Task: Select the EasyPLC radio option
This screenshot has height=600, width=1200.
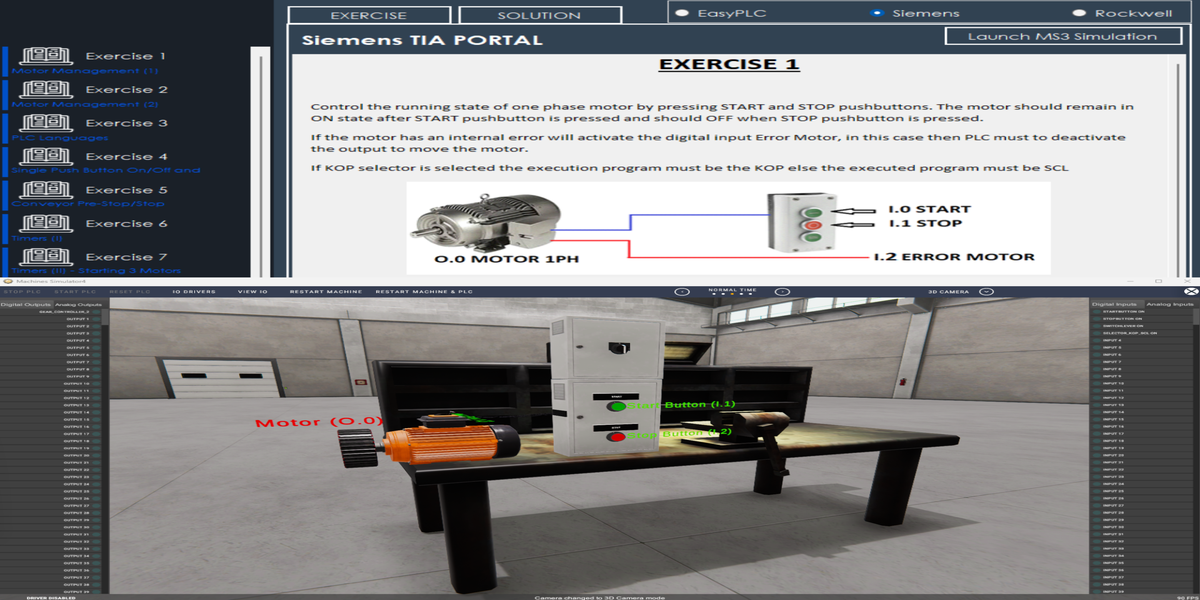Action: pos(682,13)
